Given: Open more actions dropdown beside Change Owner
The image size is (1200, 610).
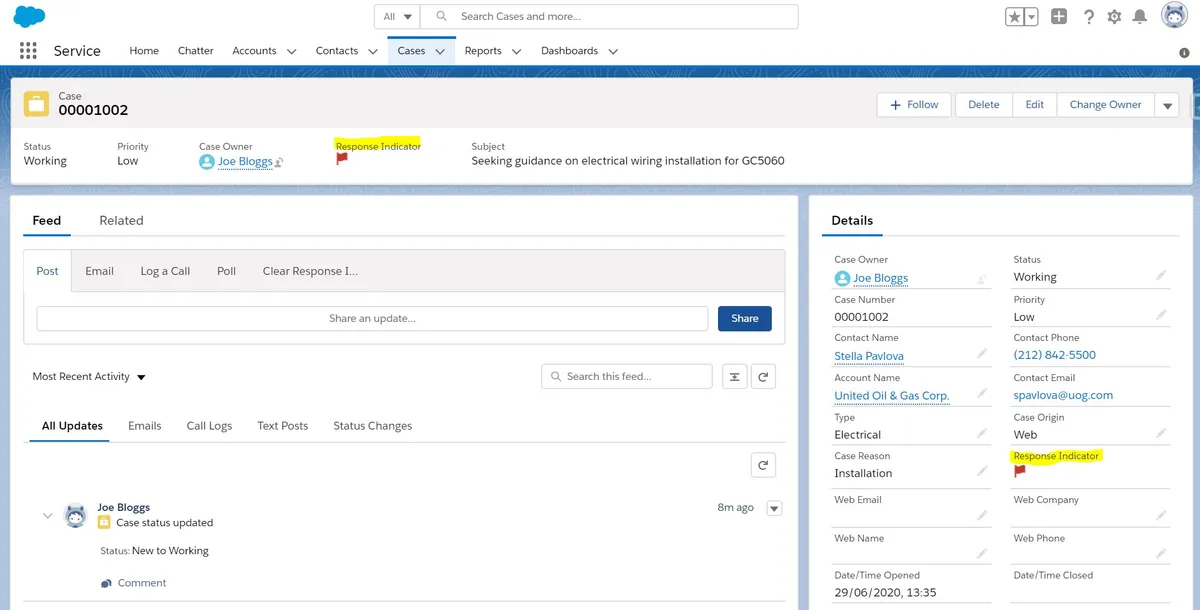Looking at the screenshot, I should coord(1167,105).
